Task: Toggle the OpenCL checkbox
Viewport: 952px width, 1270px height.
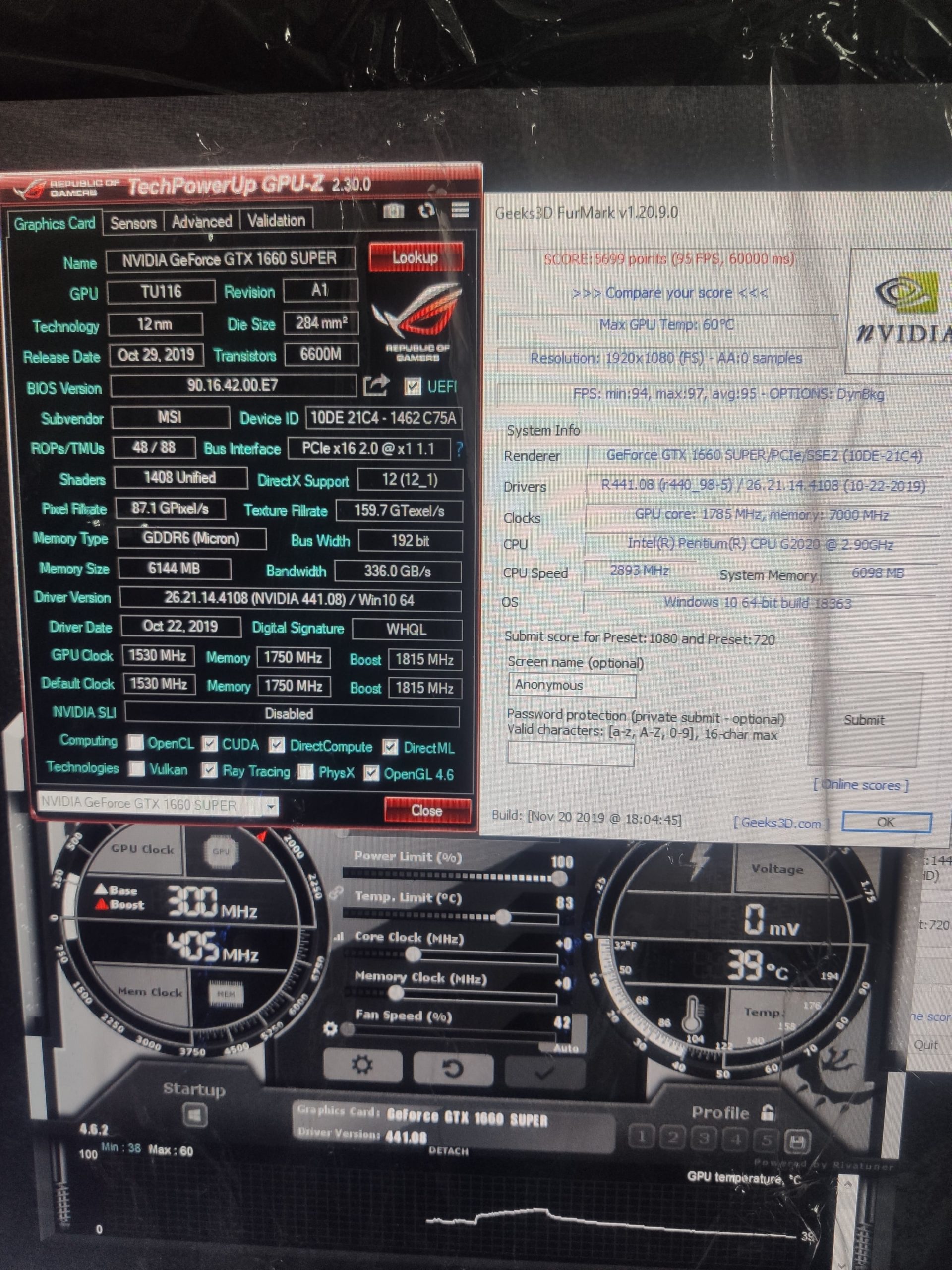Action: click(135, 742)
